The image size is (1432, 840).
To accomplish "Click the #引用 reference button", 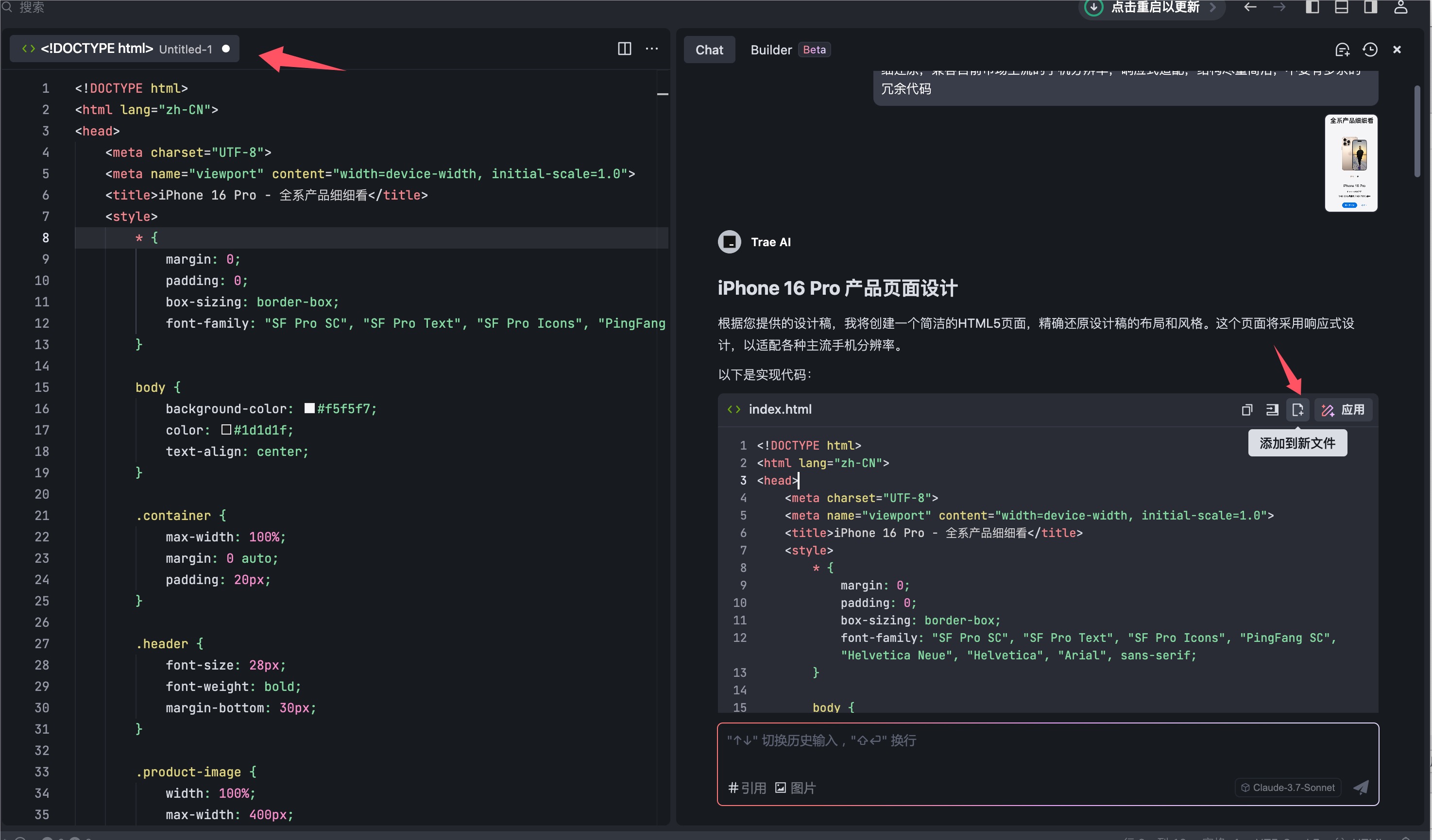I will pyautogui.click(x=747, y=788).
